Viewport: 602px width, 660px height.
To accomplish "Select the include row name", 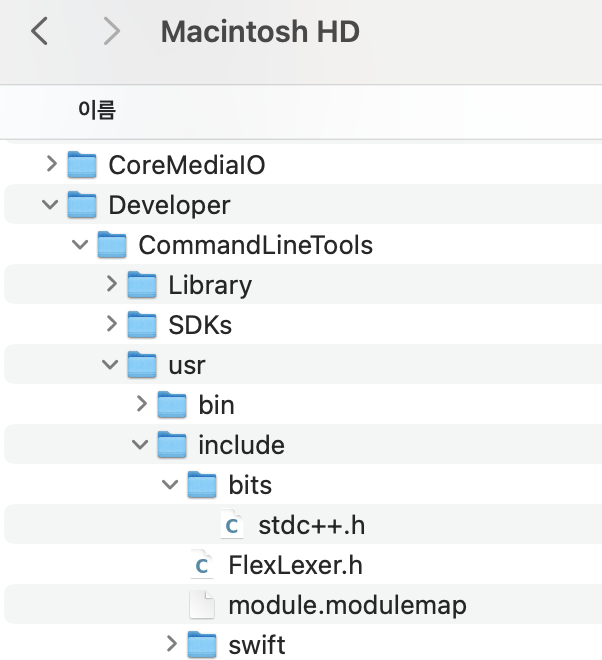I will [x=242, y=445].
